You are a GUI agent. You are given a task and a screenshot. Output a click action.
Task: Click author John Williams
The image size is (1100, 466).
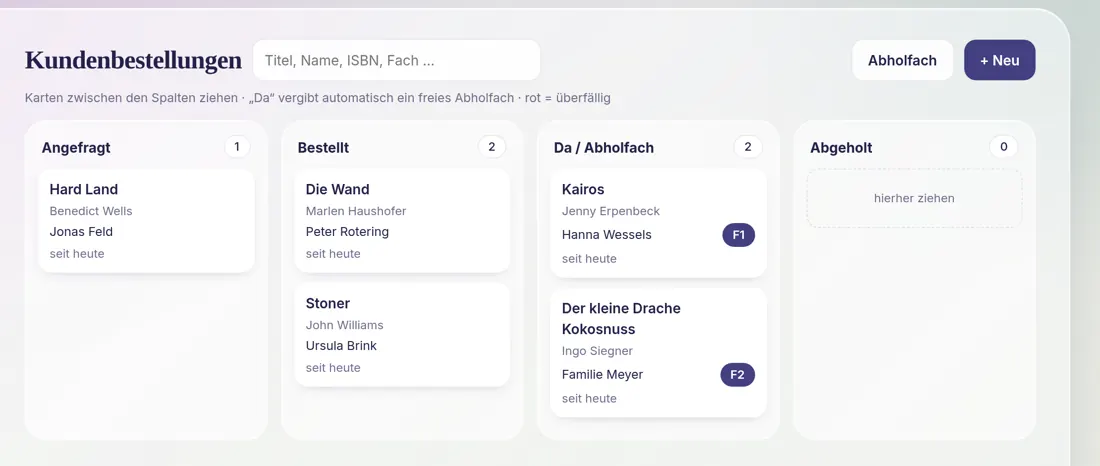point(344,326)
